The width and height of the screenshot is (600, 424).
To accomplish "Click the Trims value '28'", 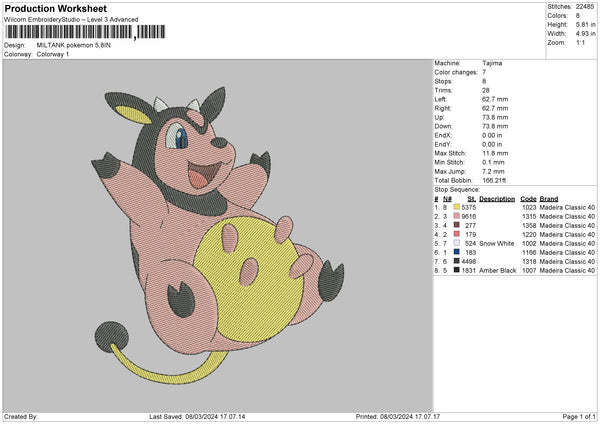I will (x=486, y=90).
